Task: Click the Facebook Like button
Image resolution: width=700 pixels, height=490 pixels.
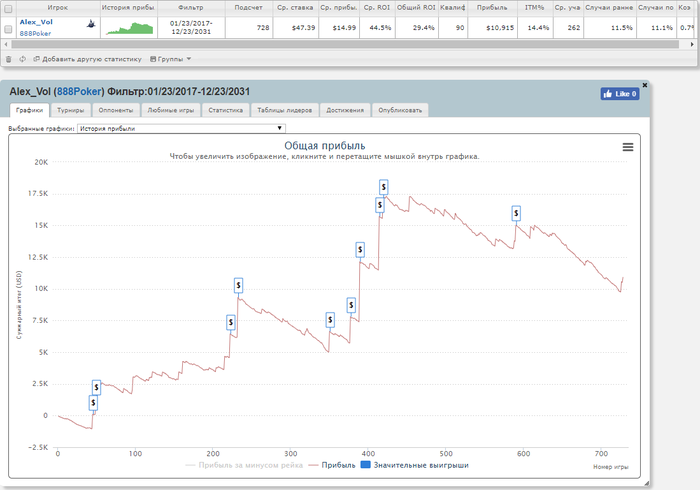Action: 620,94
